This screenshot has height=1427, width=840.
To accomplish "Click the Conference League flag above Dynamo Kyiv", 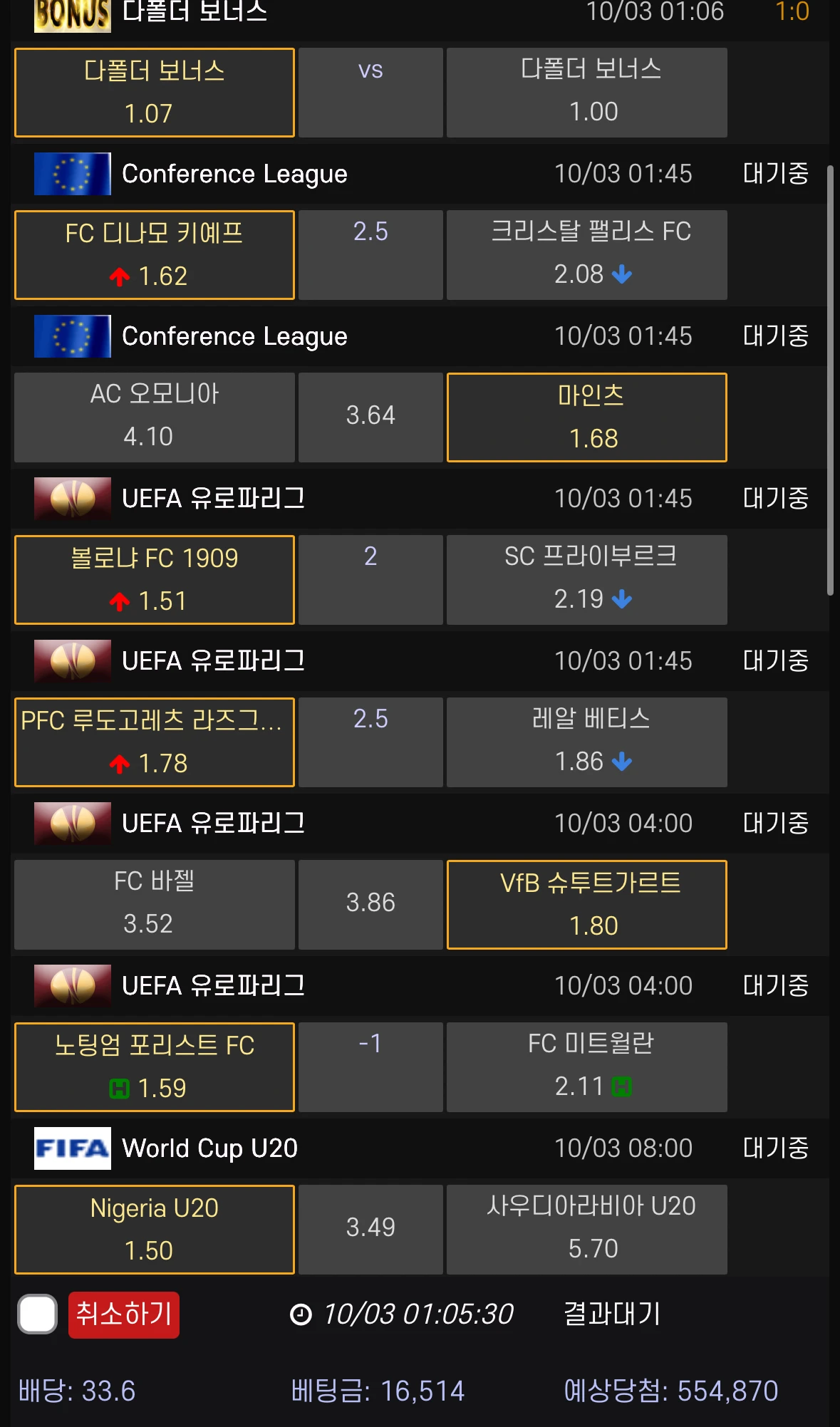I will coord(72,174).
